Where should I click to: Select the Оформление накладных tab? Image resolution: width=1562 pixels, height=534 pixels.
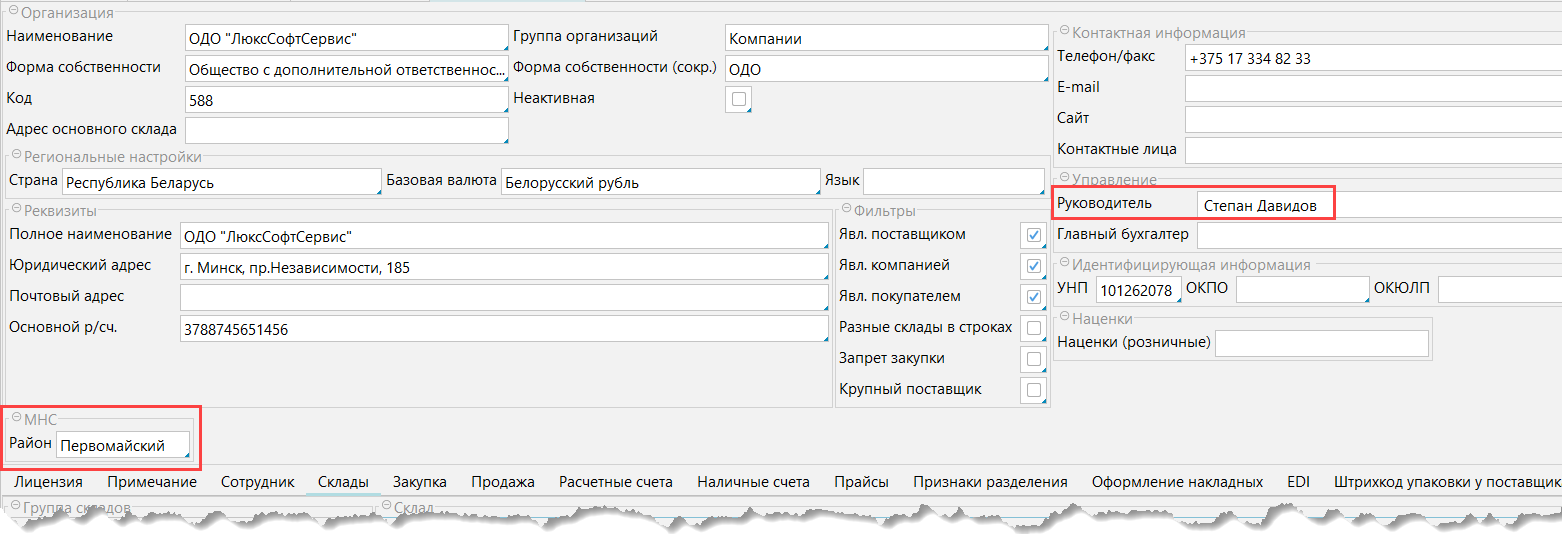(1177, 482)
